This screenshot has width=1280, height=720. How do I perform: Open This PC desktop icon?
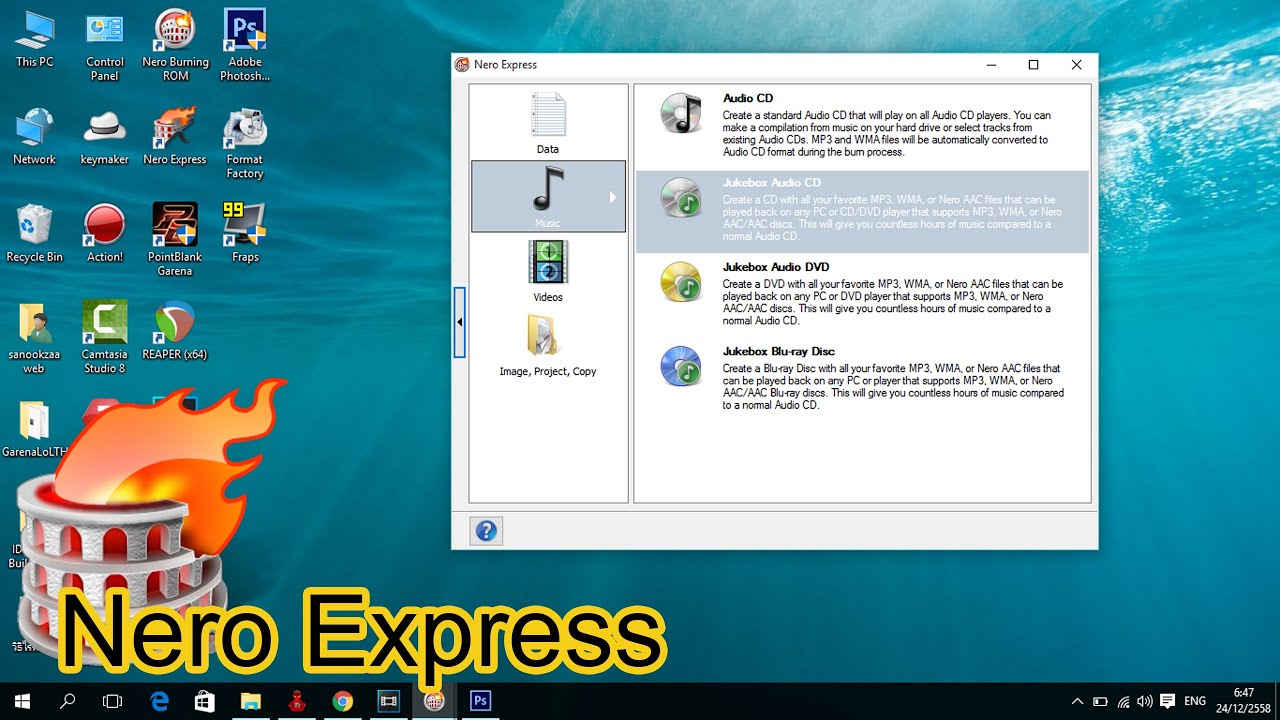(x=35, y=40)
